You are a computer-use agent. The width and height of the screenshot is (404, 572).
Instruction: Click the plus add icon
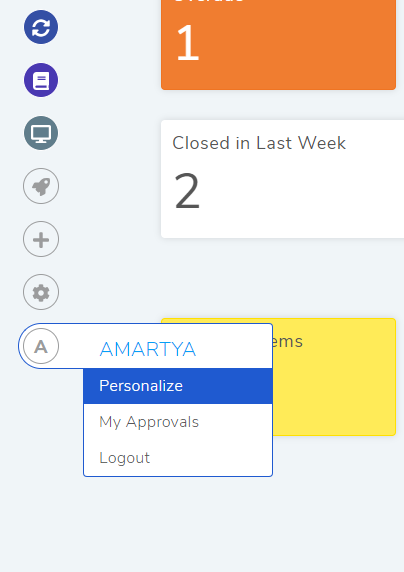(x=41, y=239)
